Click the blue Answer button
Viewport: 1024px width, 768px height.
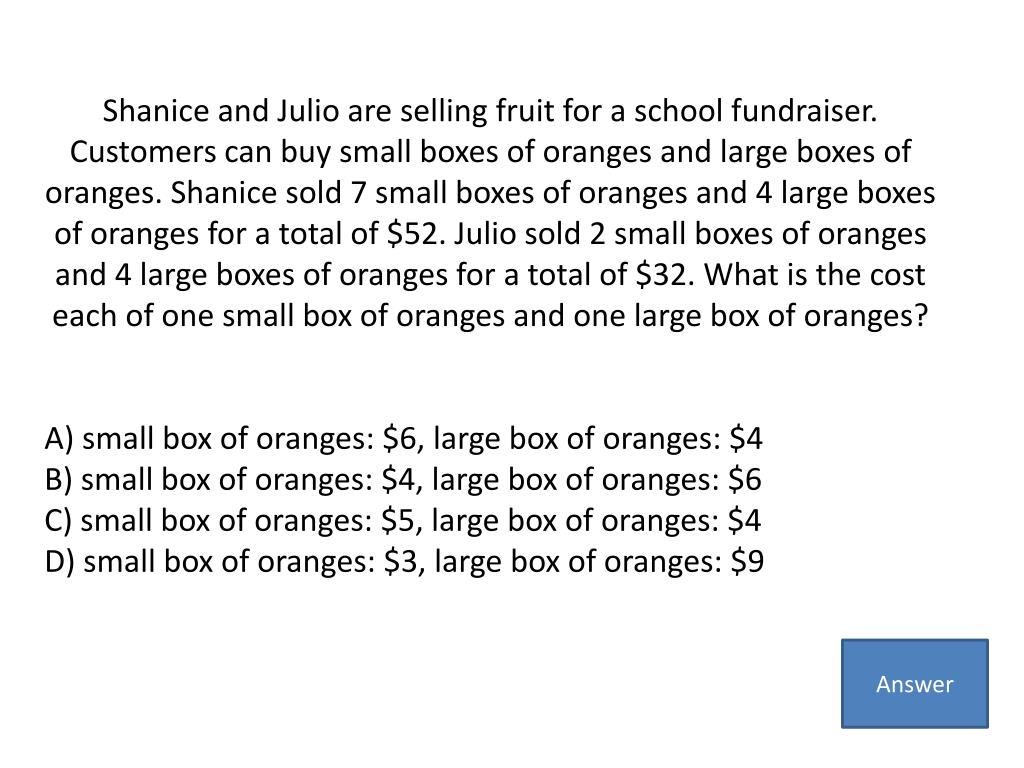pos(914,683)
